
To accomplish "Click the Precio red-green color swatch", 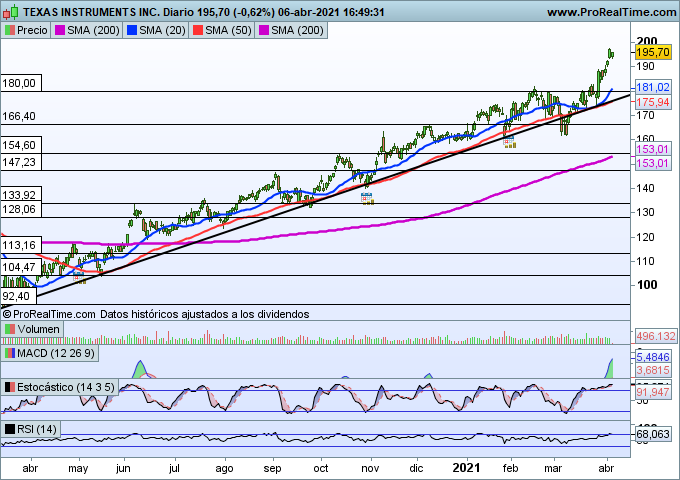I will click(x=10, y=30).
